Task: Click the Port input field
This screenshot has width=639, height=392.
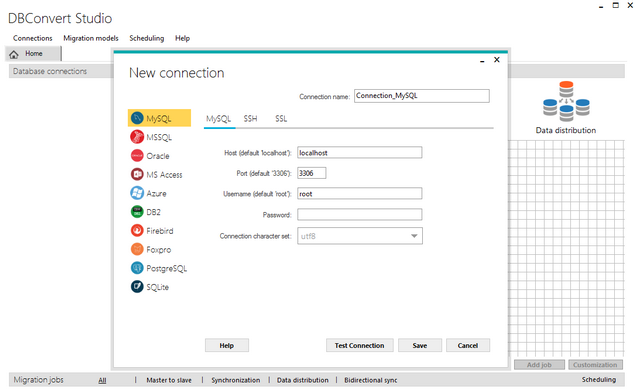Action: click(312, 173)
